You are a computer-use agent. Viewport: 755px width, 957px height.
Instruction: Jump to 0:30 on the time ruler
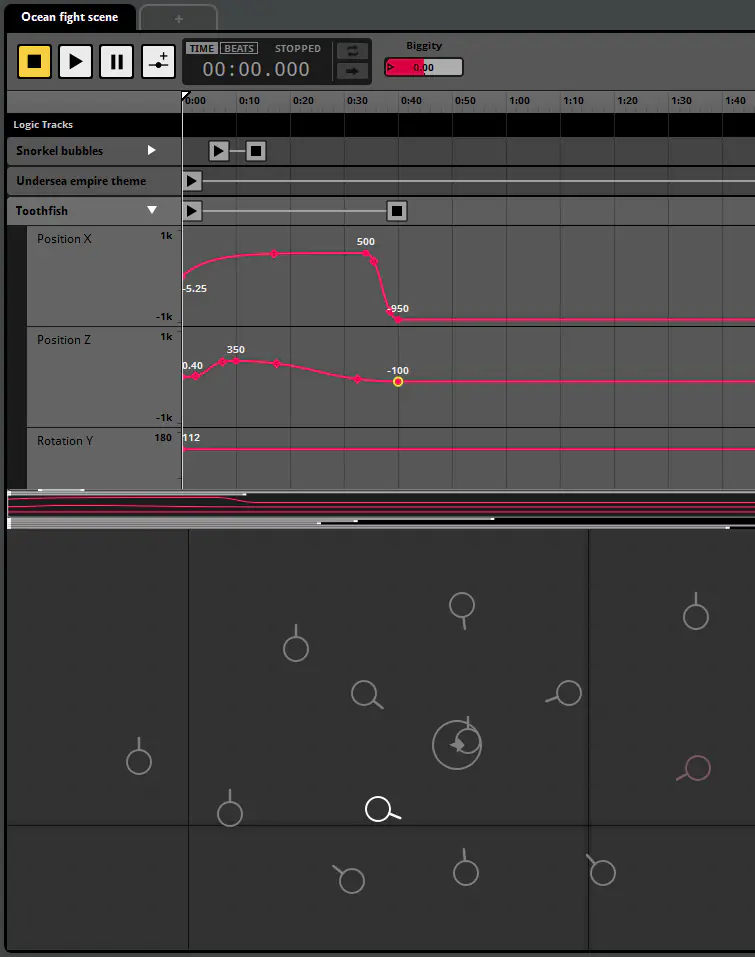[357, 101]
